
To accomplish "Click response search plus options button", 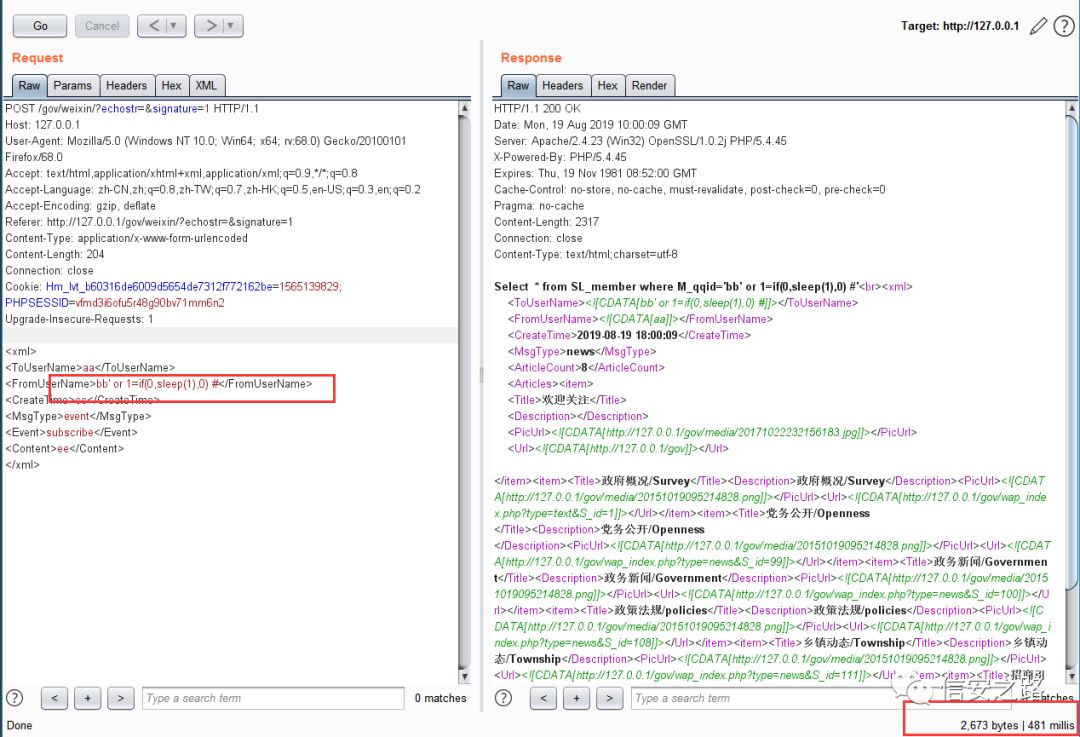I will pos(577,698).
